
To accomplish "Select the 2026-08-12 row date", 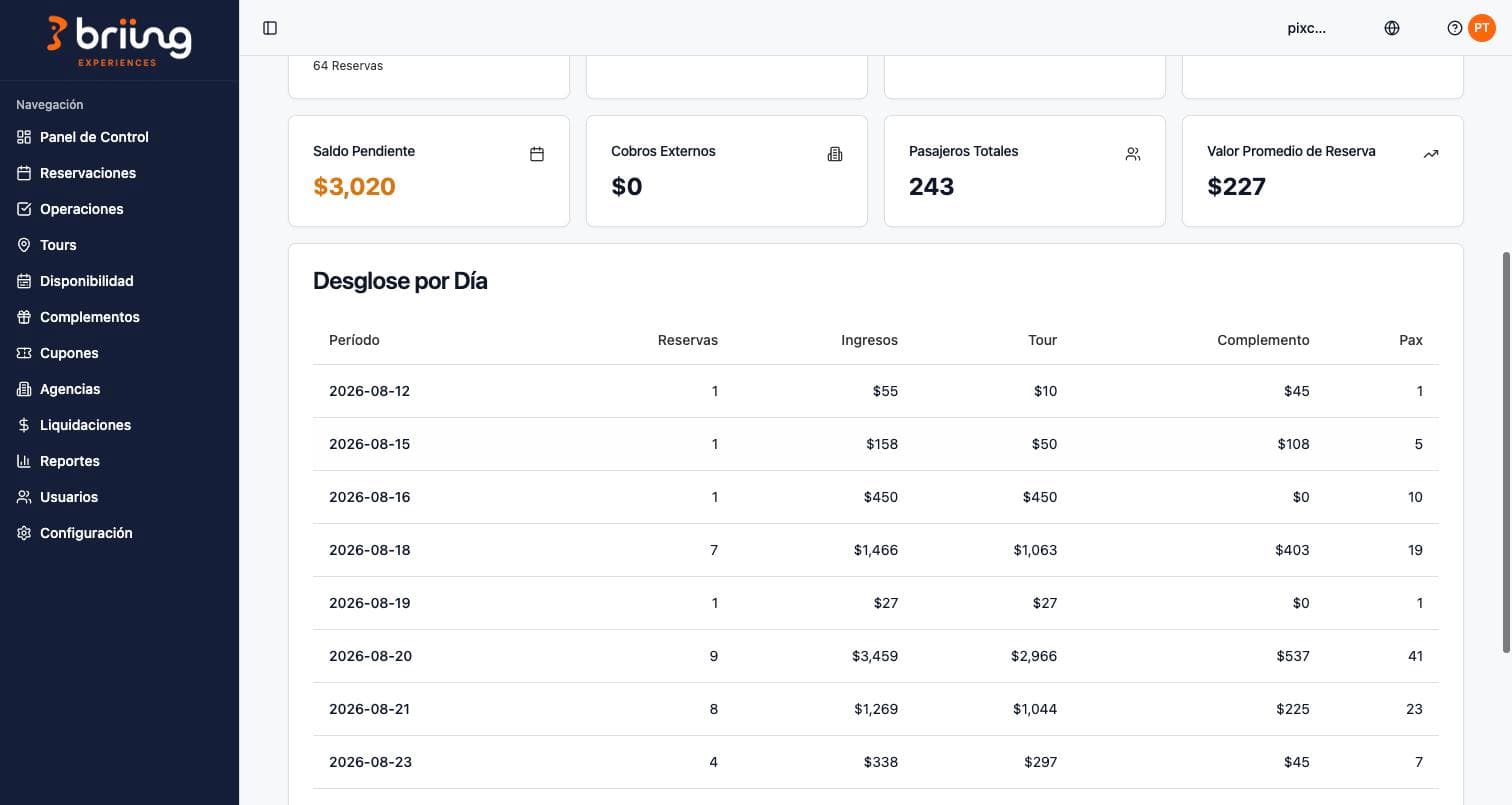I will pyautogui.click(x=369, y=391).
